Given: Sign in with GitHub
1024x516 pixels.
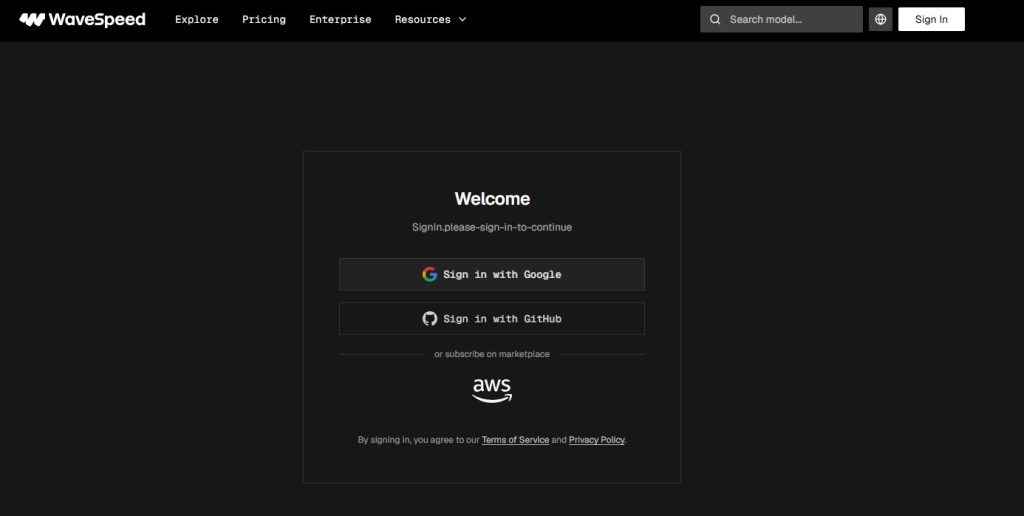Looking at the screenshot, I should click(x=492, y=319).
